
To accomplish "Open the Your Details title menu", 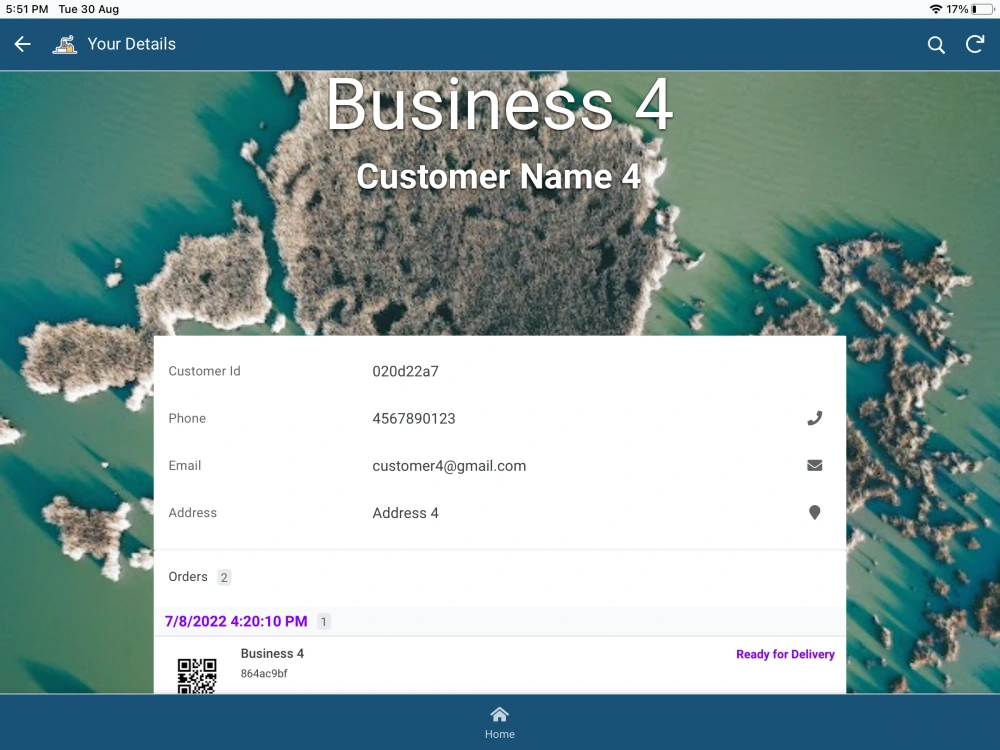I will coord(132,44).
